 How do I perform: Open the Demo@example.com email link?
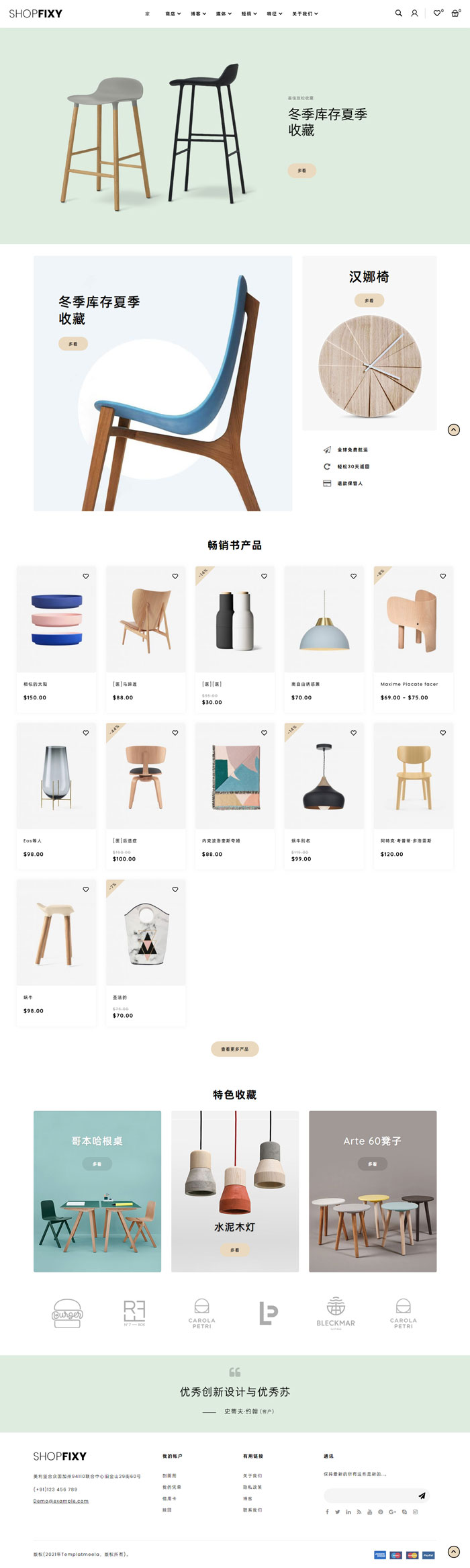(61, 1501)
